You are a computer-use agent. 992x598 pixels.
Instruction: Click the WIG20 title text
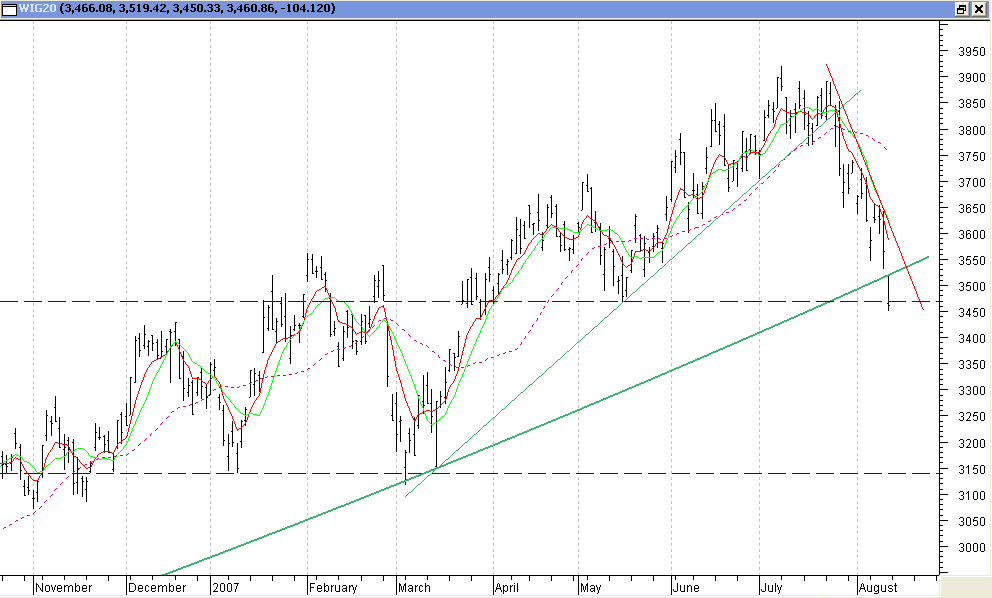pyautogui.click(x=37, y=8)
